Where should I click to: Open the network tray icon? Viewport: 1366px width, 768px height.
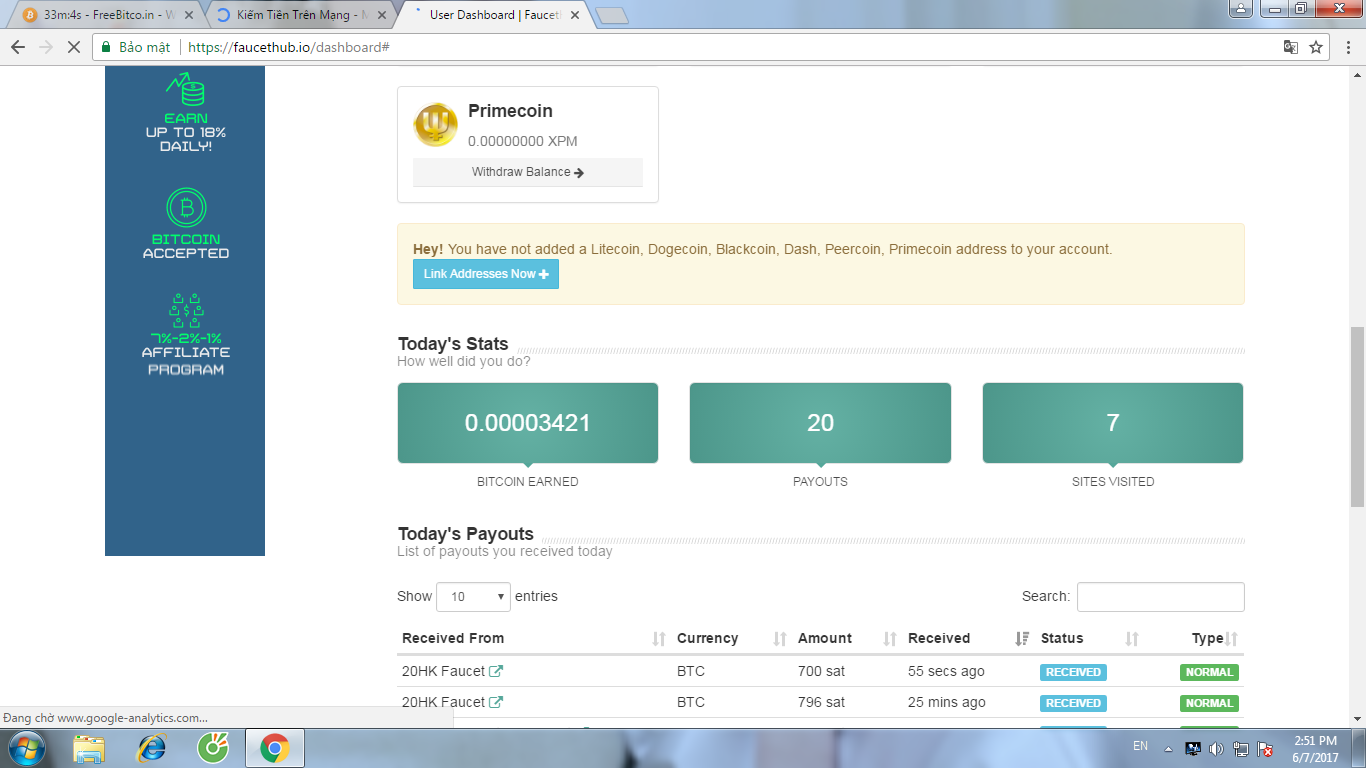click(1241, 748)
